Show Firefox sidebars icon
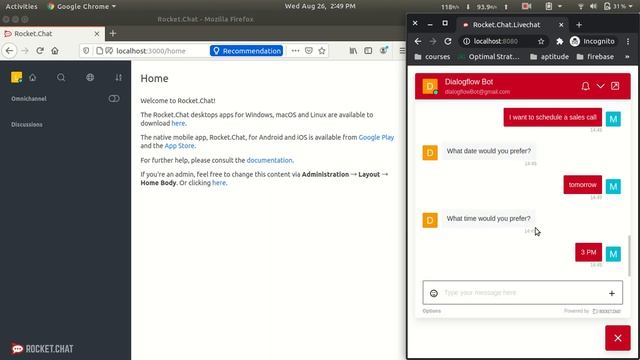Image resolution: width=640 pixels, height=360 pixels. point(368,51)
